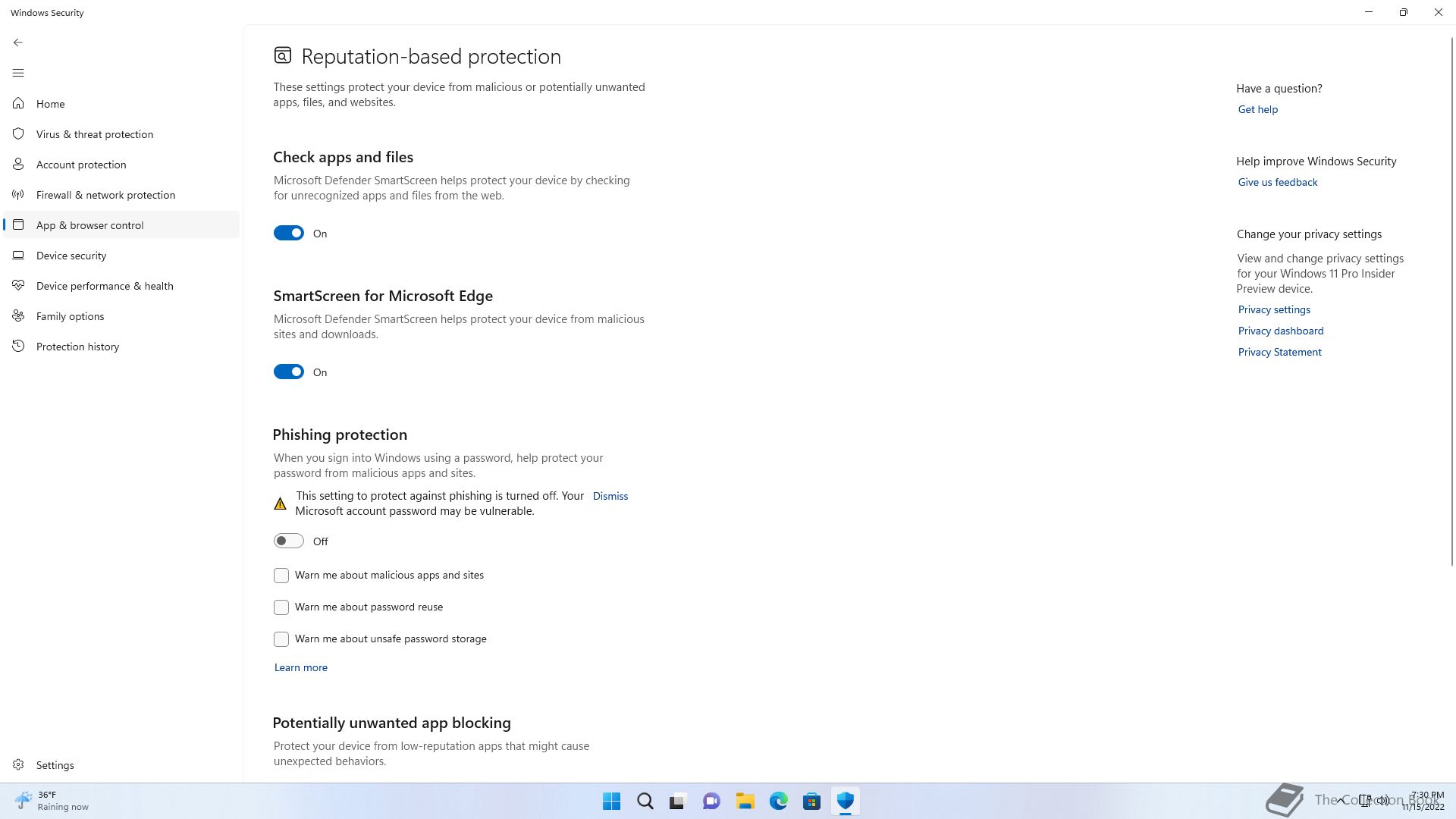Click the Family options people icon
This screenshot has width=1456, height=819.
pos(18,315)
